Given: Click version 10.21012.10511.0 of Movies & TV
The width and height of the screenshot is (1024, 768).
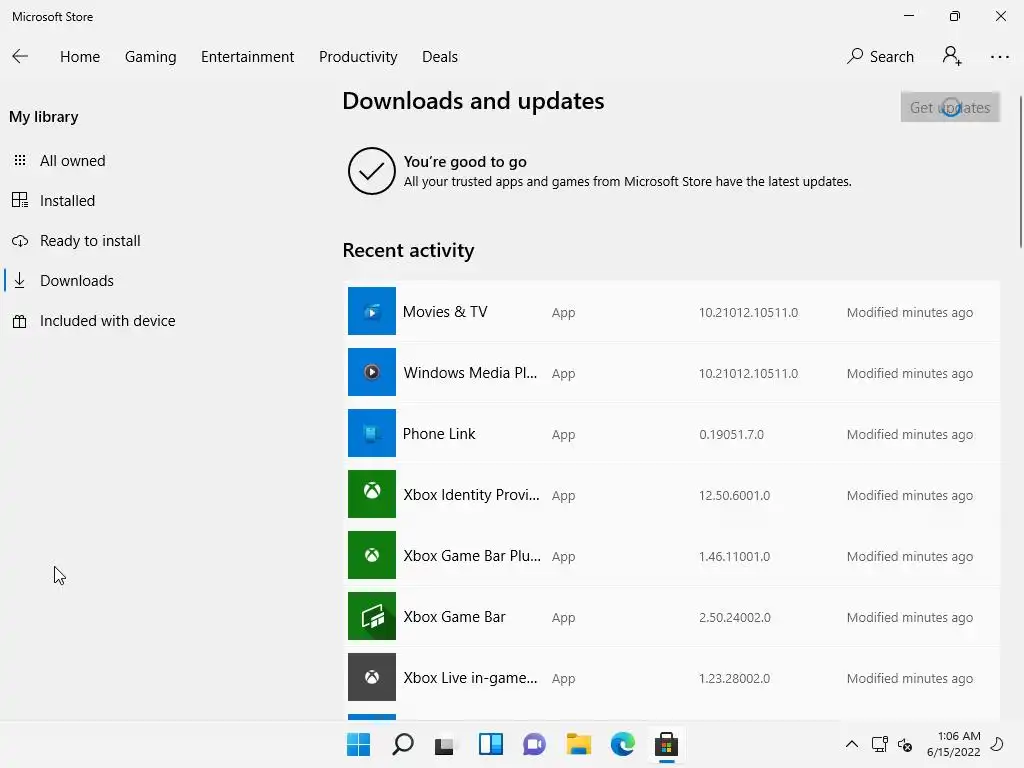Looking at the screenshot, I should (748, 312).
